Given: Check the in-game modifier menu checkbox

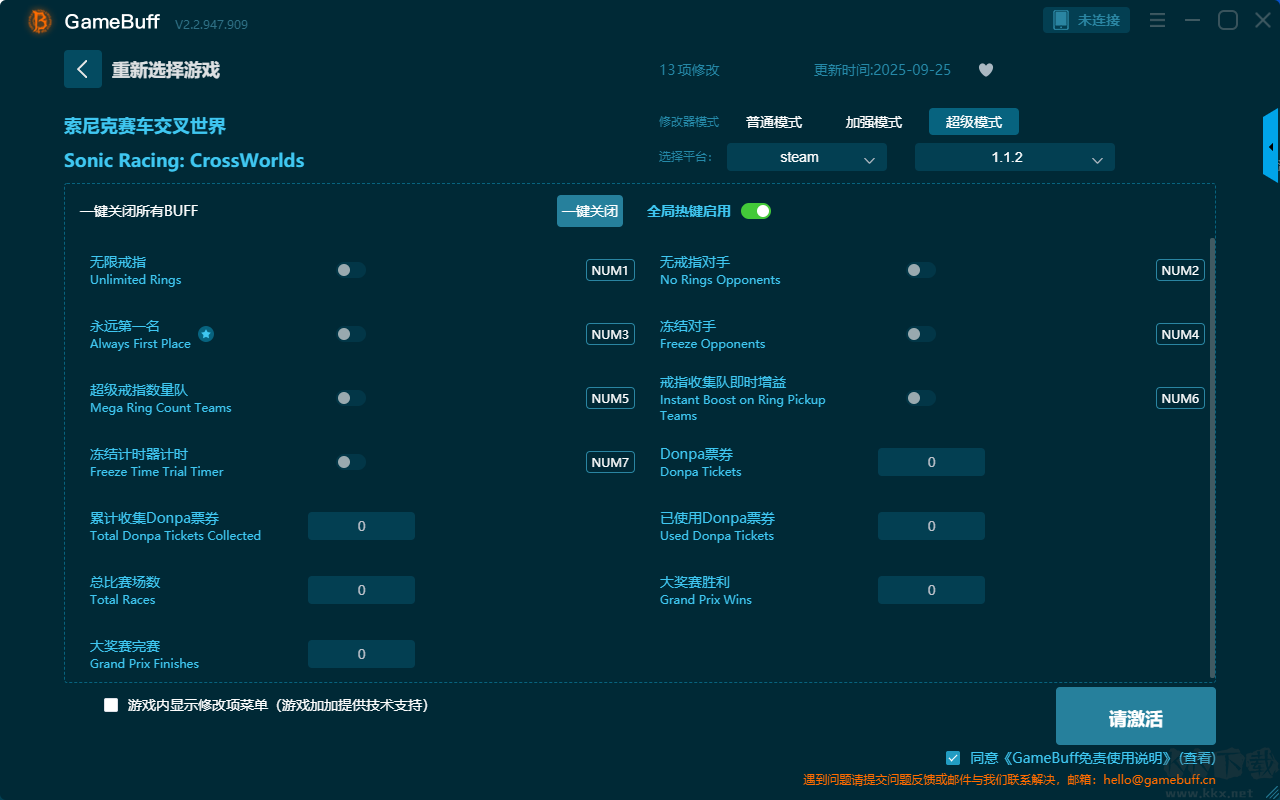Looking at the screenshot, I should 111,705.
